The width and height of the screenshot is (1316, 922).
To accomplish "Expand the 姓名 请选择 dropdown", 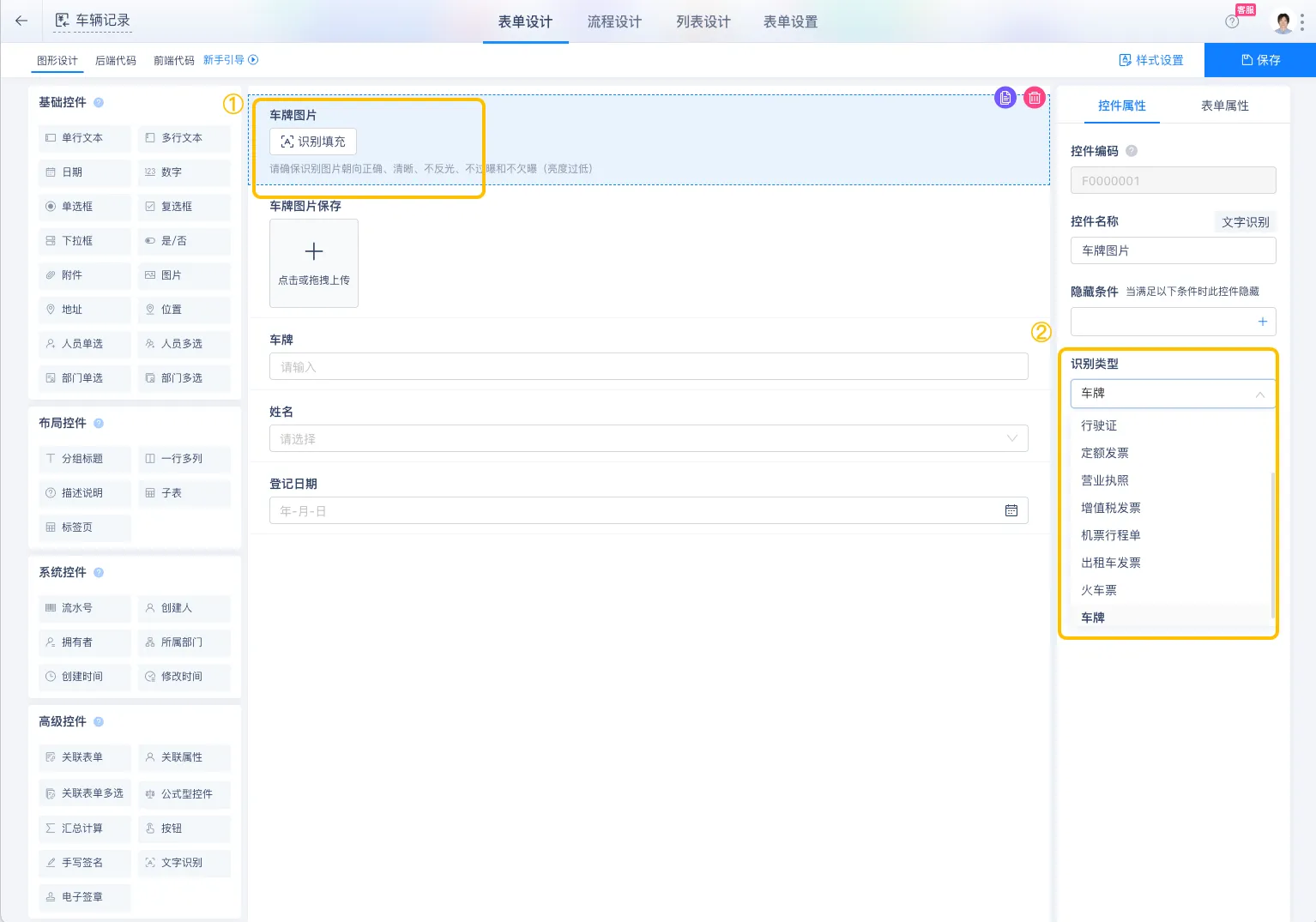I will 649,439.
